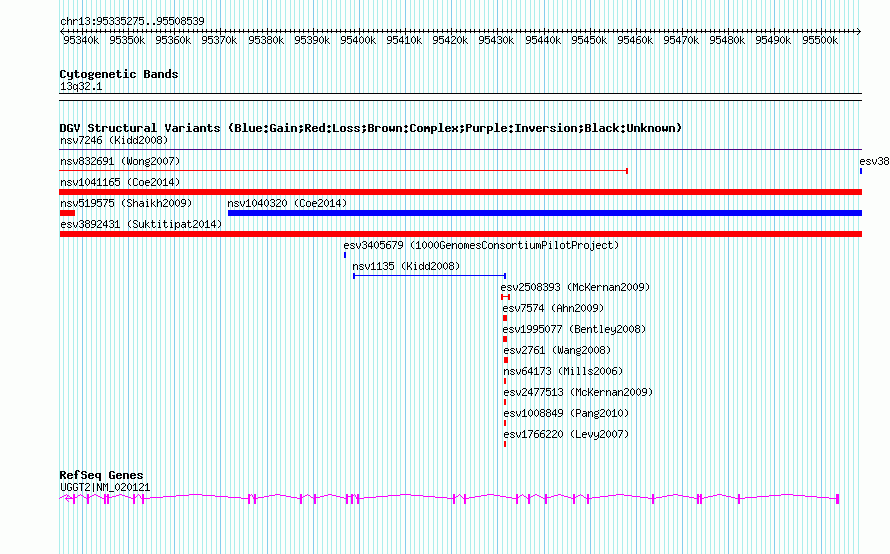The width and height of the screenshot is (890, 554).
Task: Select variant label nsv519575 (Shaikh2009)
Action: [126, 203]
